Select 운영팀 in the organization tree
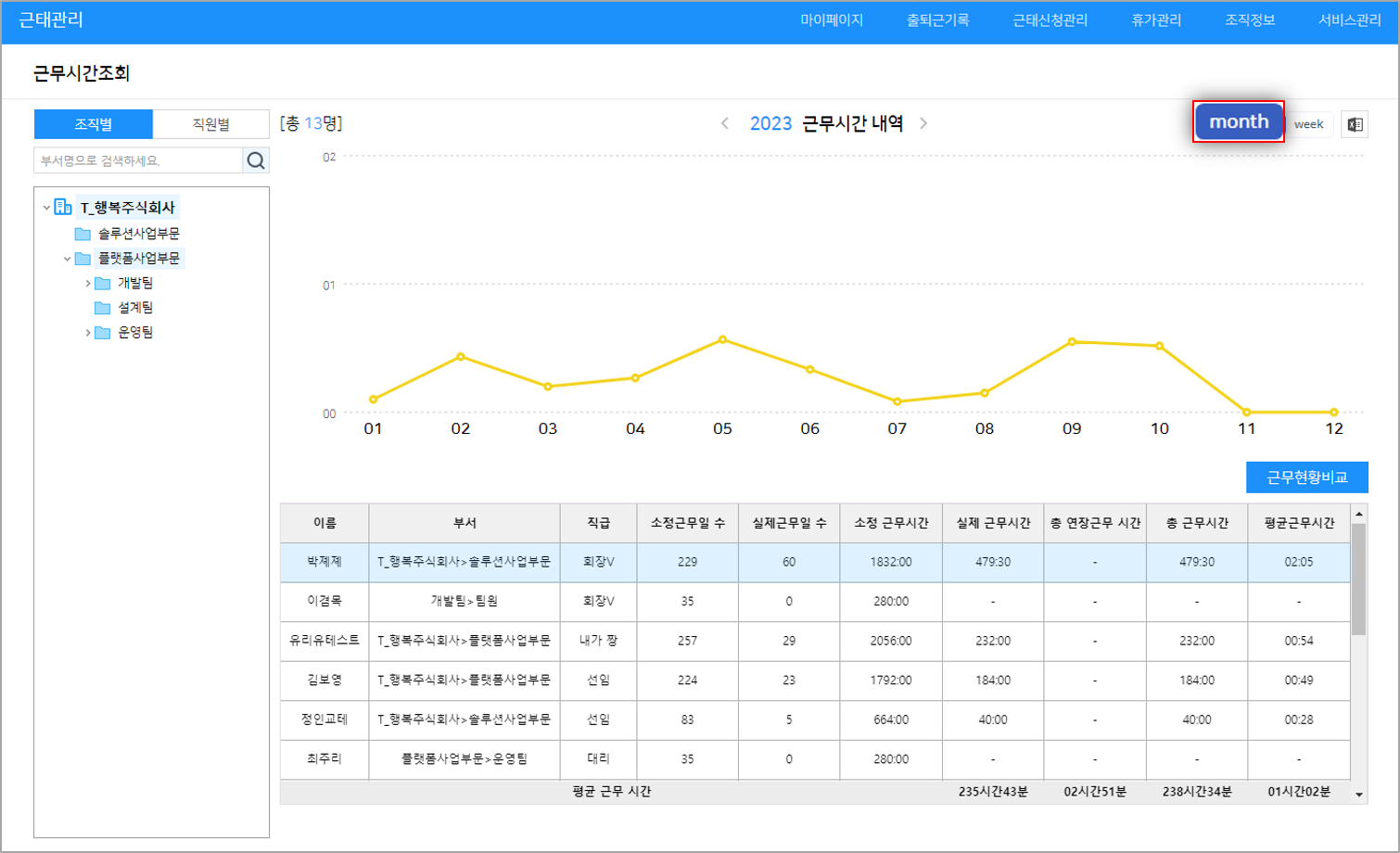The width and height of the screenshot is (1400, 853). click(135, 332)
